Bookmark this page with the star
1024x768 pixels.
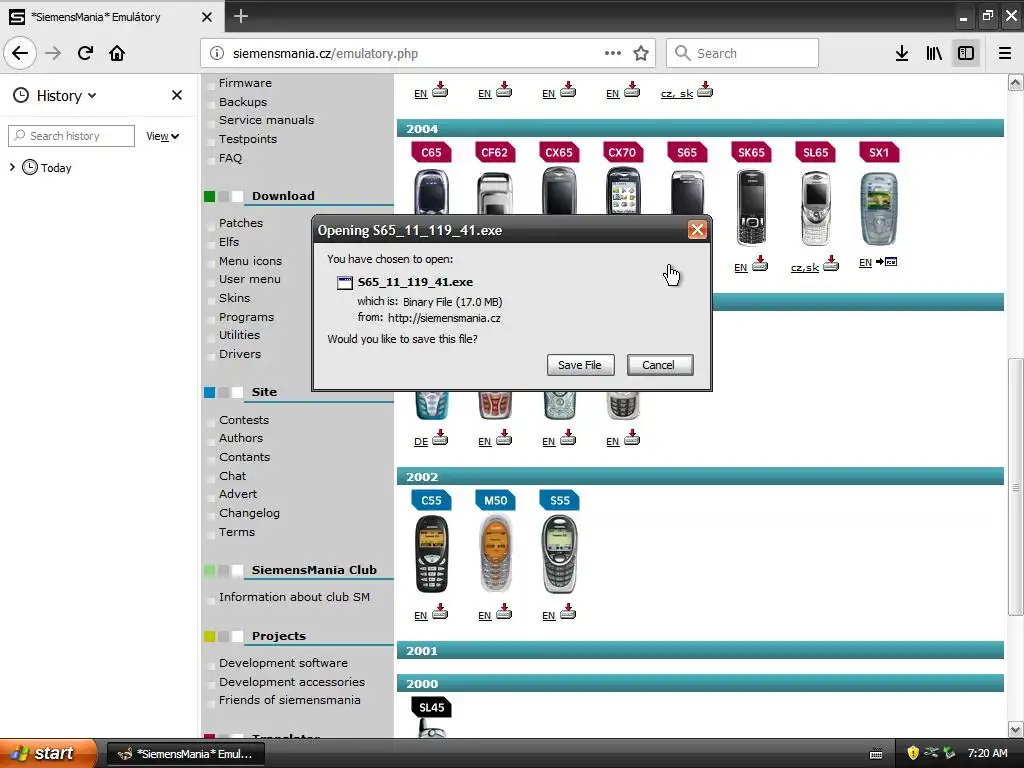pyautogui.click(x=641, y=54)
